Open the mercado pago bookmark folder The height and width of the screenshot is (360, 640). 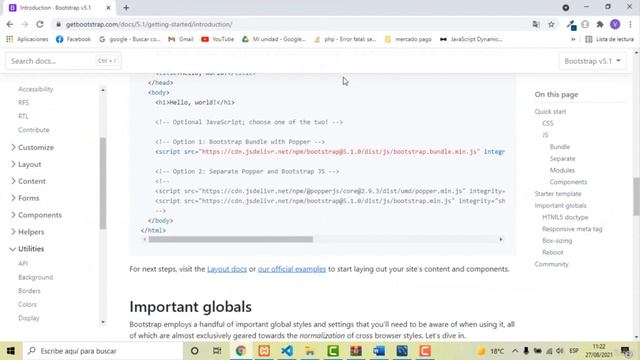[x=408, y=39]
